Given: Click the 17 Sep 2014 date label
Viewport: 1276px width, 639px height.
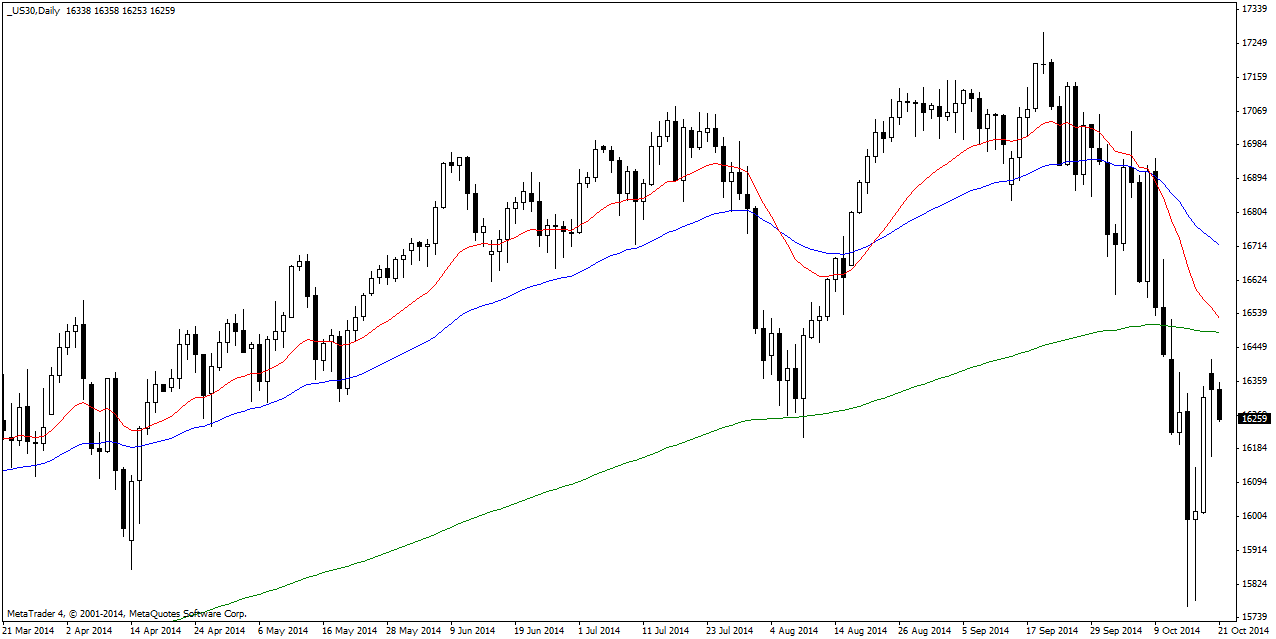Looking at the screenshot, I should [x=1052, y=631].
